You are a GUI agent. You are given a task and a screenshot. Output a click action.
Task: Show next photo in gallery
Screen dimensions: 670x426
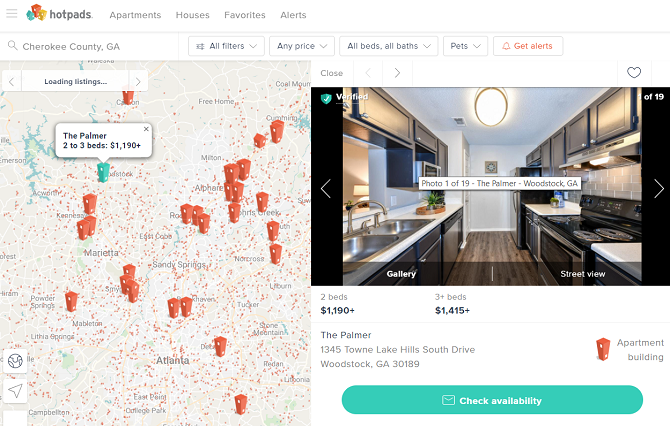coord(658,188)
